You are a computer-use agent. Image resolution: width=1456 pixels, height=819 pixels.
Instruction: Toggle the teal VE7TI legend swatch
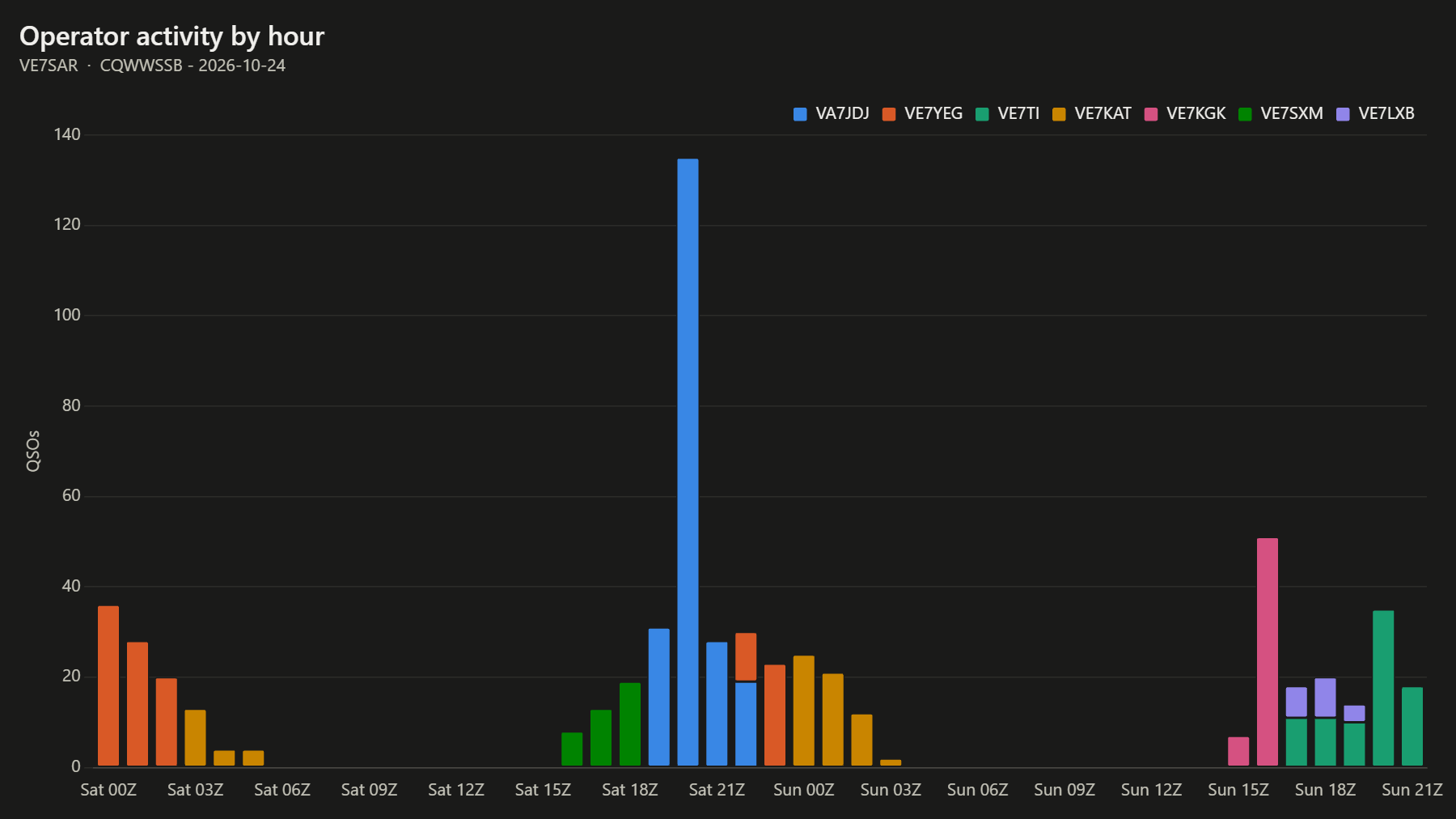982,114
